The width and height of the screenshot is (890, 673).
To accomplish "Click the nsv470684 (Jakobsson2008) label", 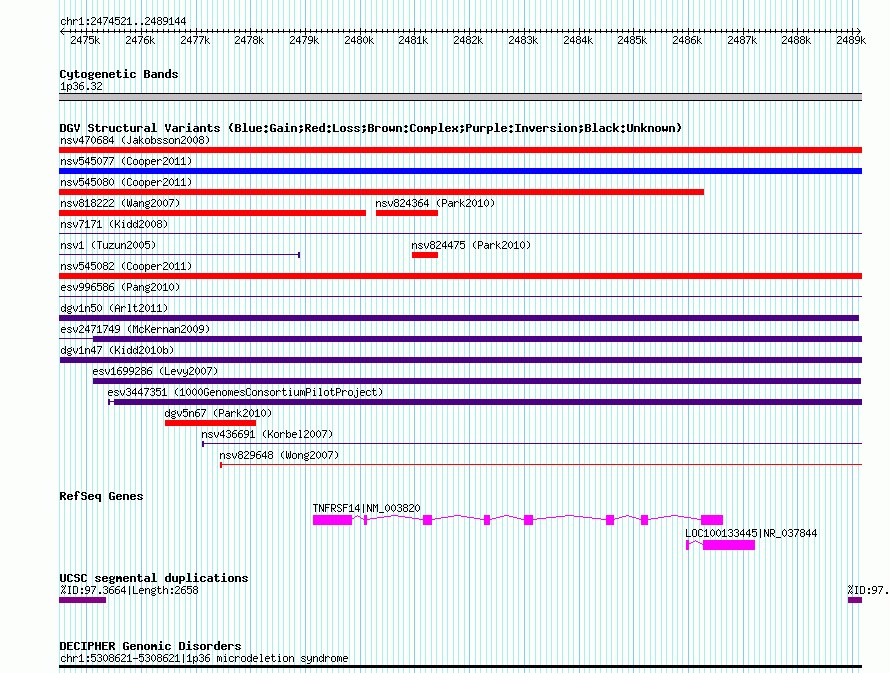I will pyautogui.click(x=135, y=140).
